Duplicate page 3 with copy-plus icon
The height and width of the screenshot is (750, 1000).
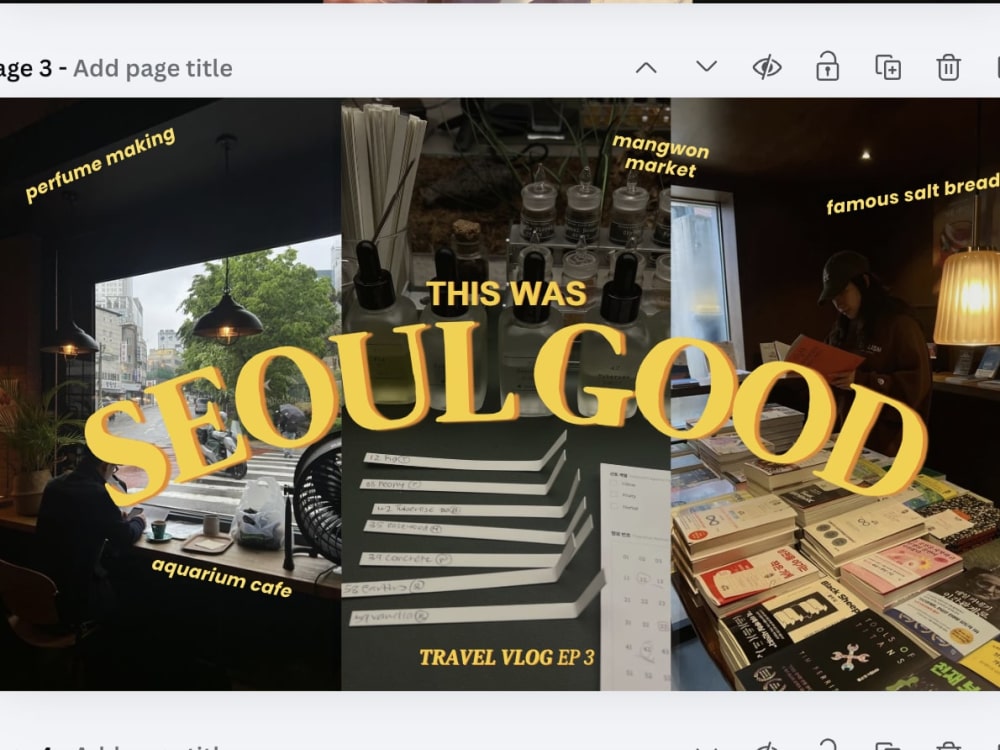(888, 67)
